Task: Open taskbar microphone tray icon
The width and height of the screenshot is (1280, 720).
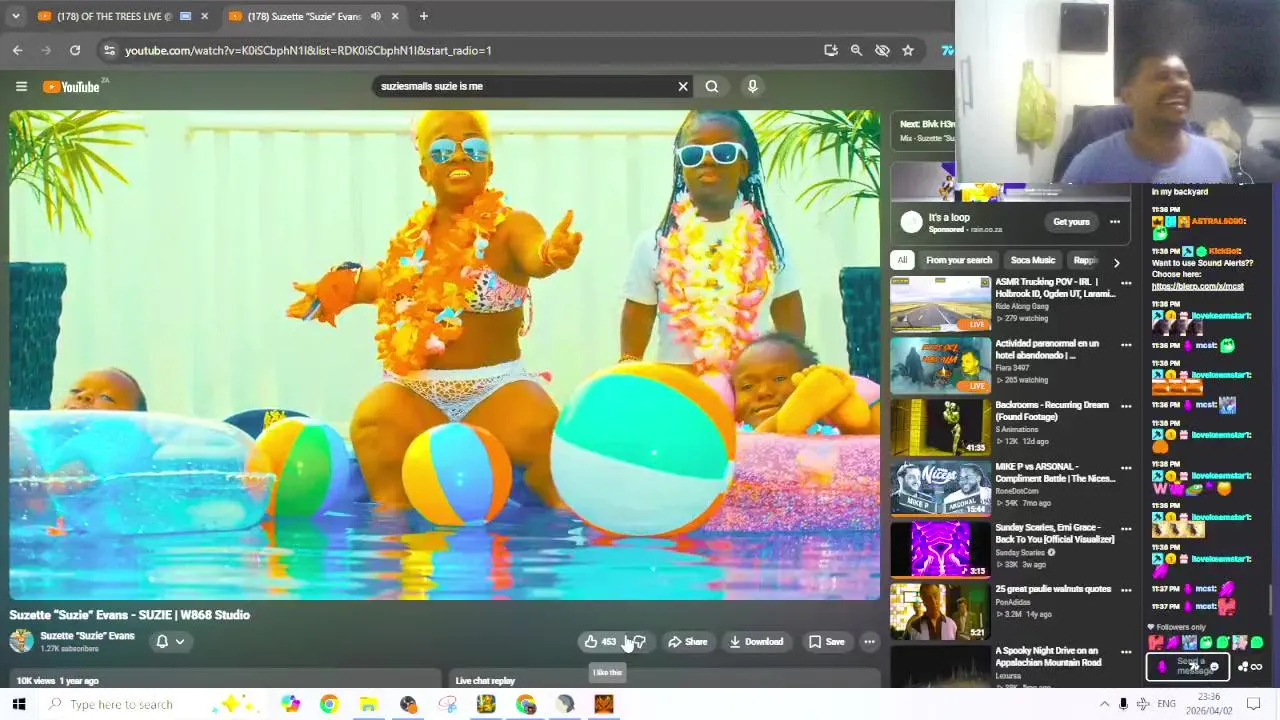Action: point(1123,705)
